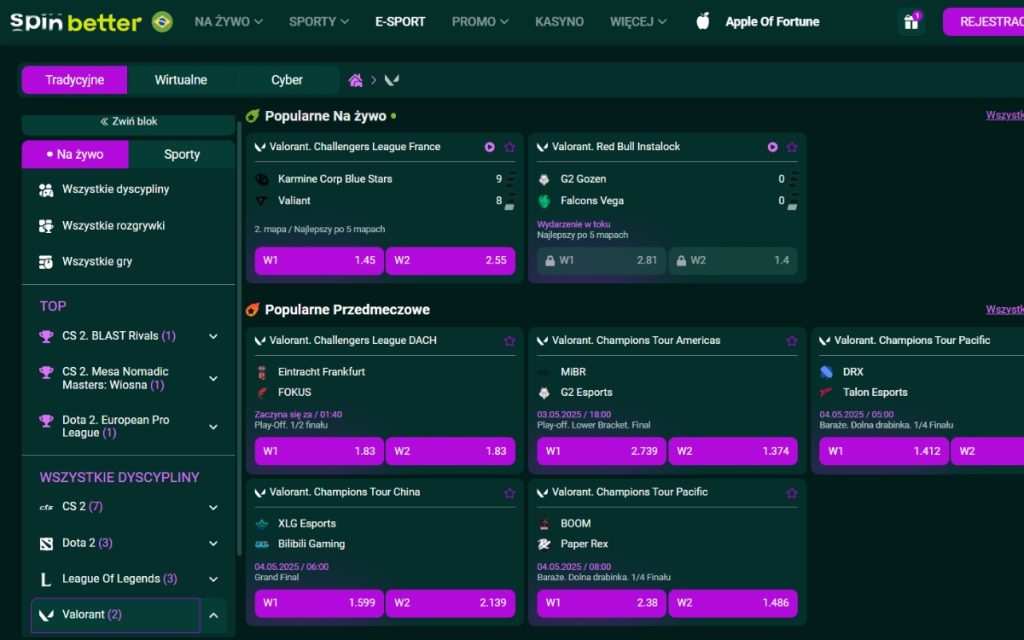Click the Valorant icon in breadcrumb
The width and height of the screenshot is (1024, 640).
pos(392,80)
